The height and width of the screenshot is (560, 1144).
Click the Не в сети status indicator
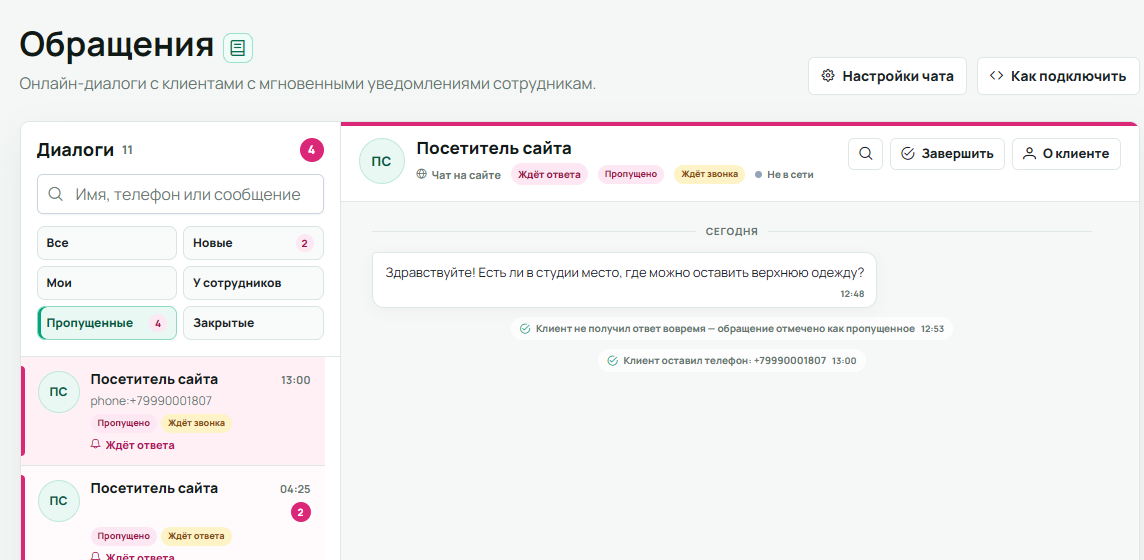(784, 175)
